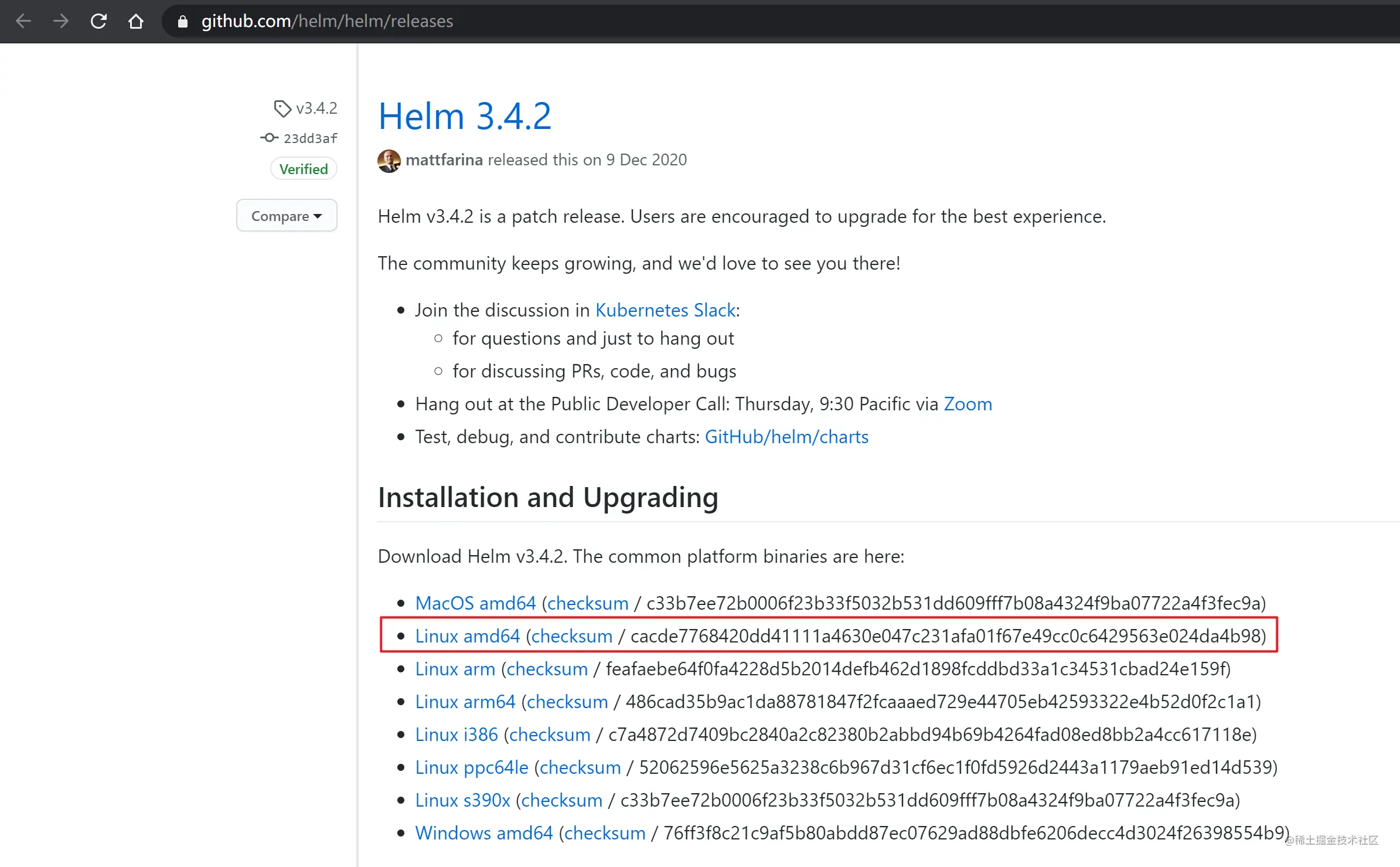The width and height of the screenshot is (1400, 867).
Task: Click the Linux arm hash starting feafaebe64
Action: click(x=915, y=669)
